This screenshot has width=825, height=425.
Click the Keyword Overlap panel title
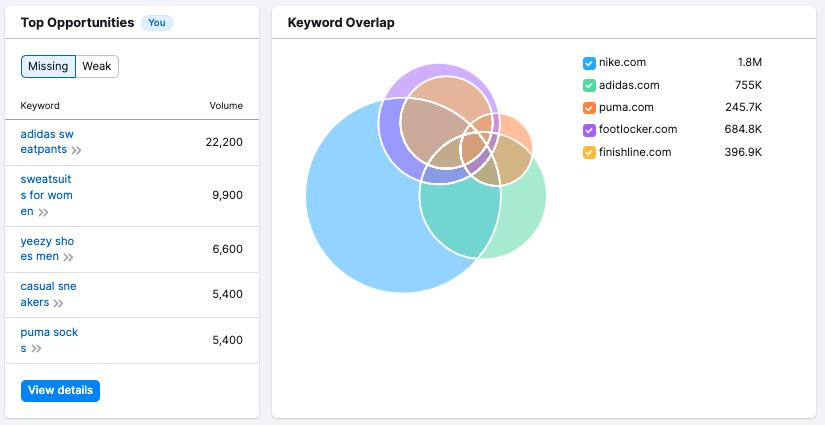341,23
